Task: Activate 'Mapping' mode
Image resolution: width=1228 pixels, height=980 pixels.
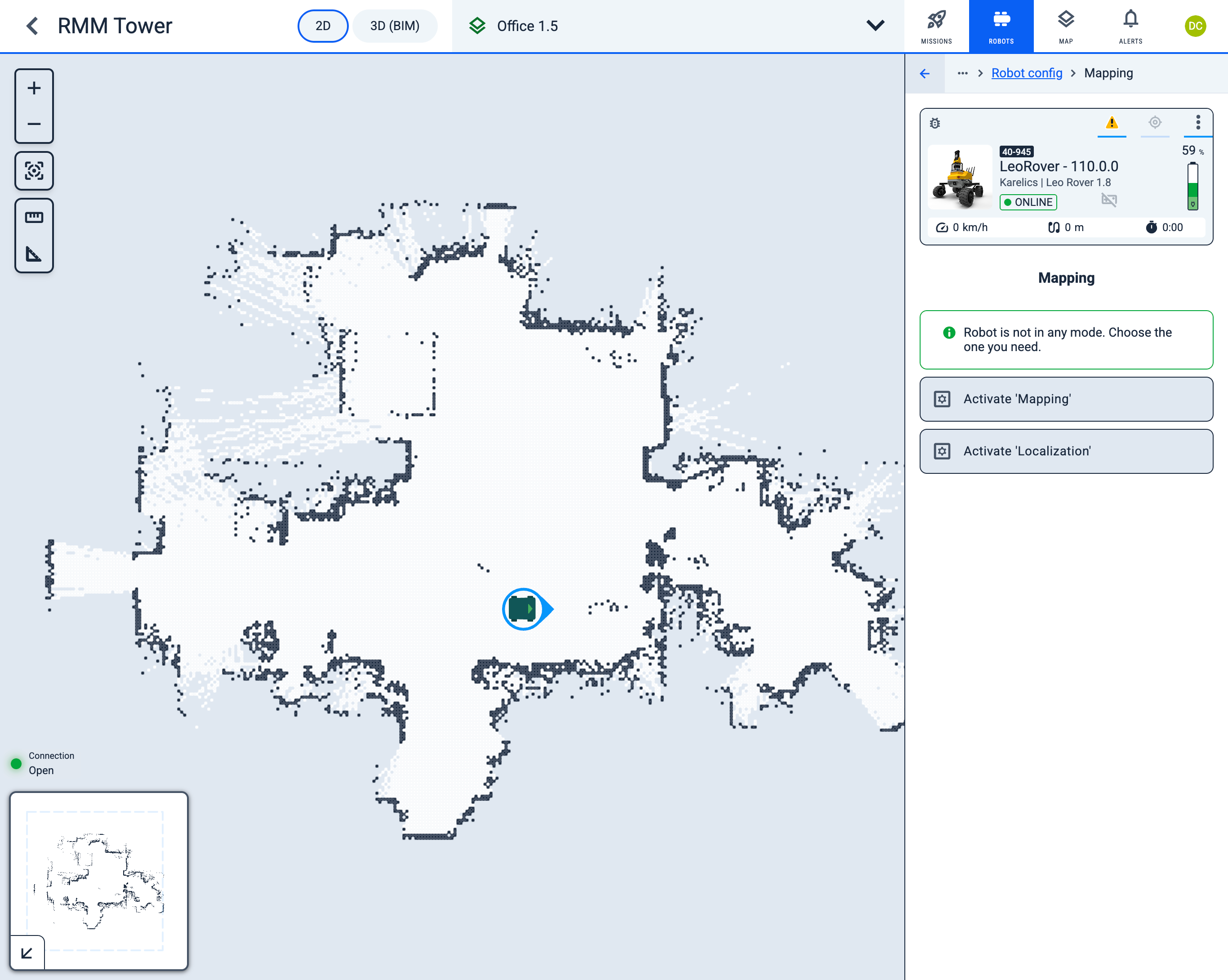Action: [1066, 399]
